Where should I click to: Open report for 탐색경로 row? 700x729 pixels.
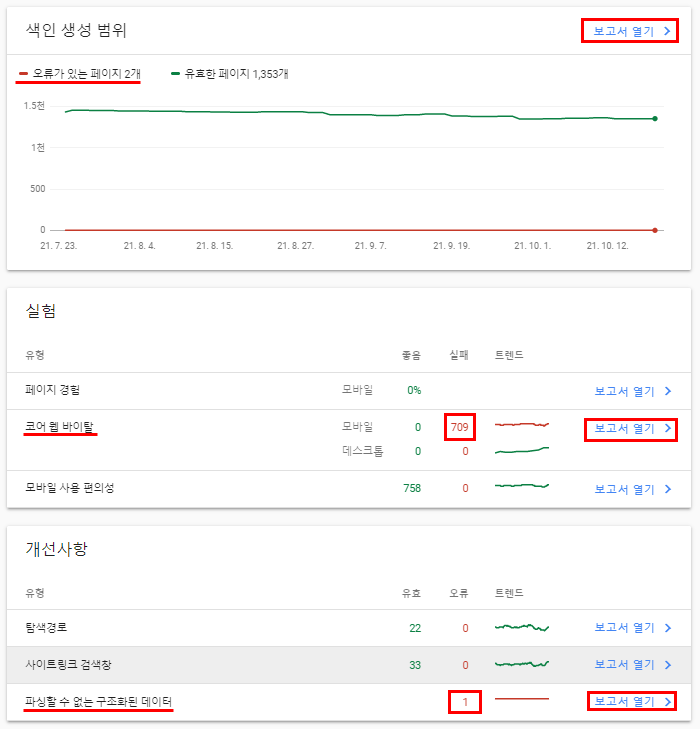click(625, 628)
